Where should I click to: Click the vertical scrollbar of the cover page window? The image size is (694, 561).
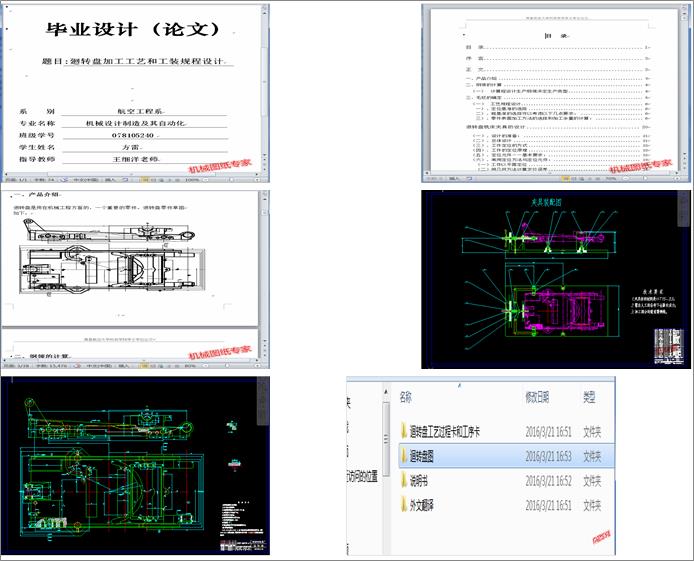[265, 84]
